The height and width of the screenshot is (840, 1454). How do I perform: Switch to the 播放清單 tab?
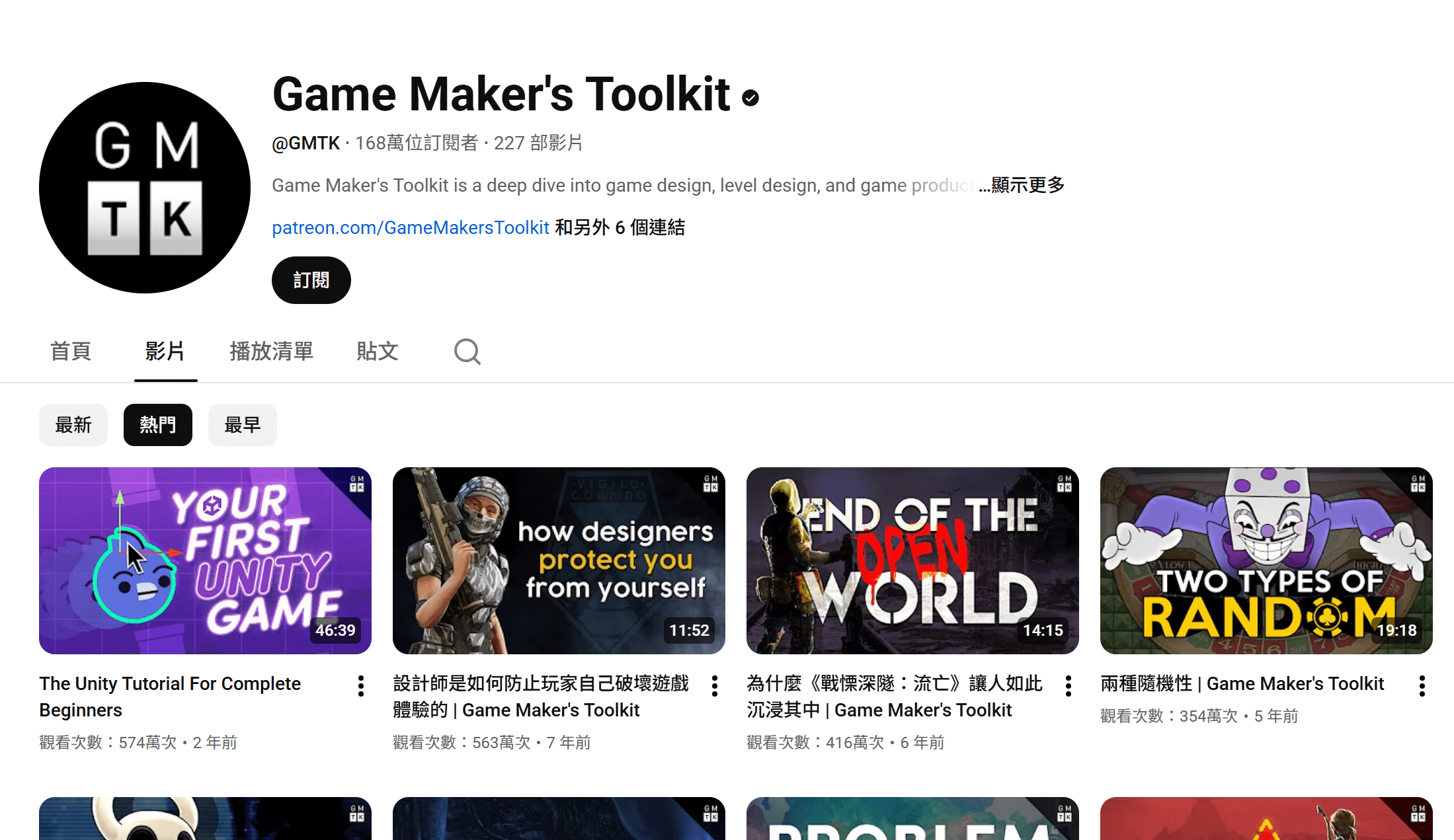point(272,351)
